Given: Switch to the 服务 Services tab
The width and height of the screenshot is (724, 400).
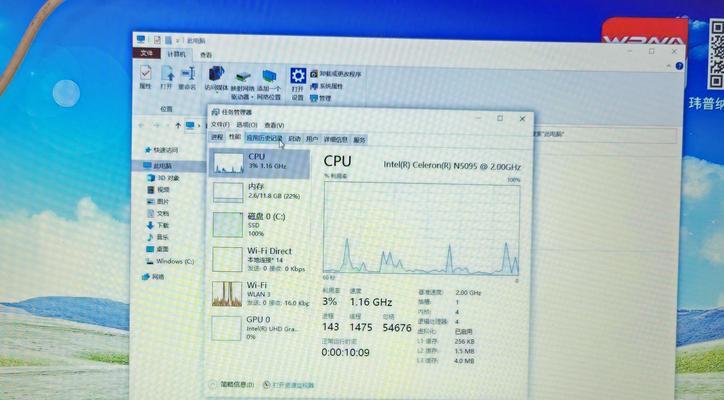Looking at the screenshot, I should [x=359, y=139].
